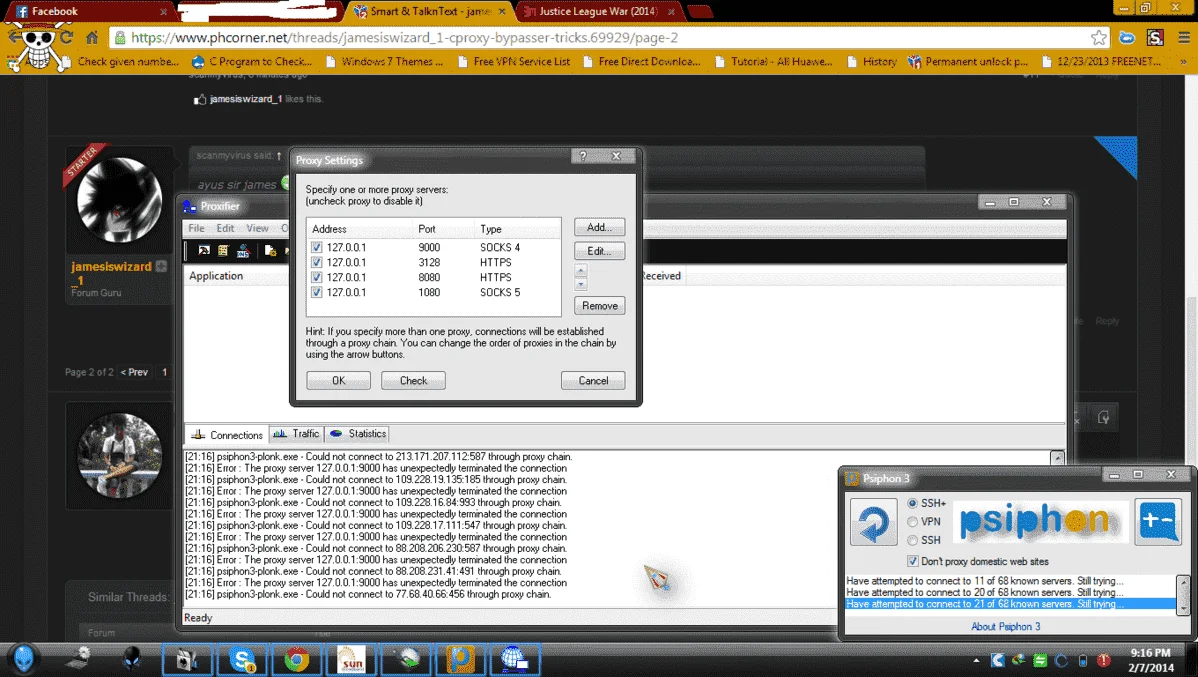
Task: Click the help question mark in Proxy Settings
Action: [583, 156]
